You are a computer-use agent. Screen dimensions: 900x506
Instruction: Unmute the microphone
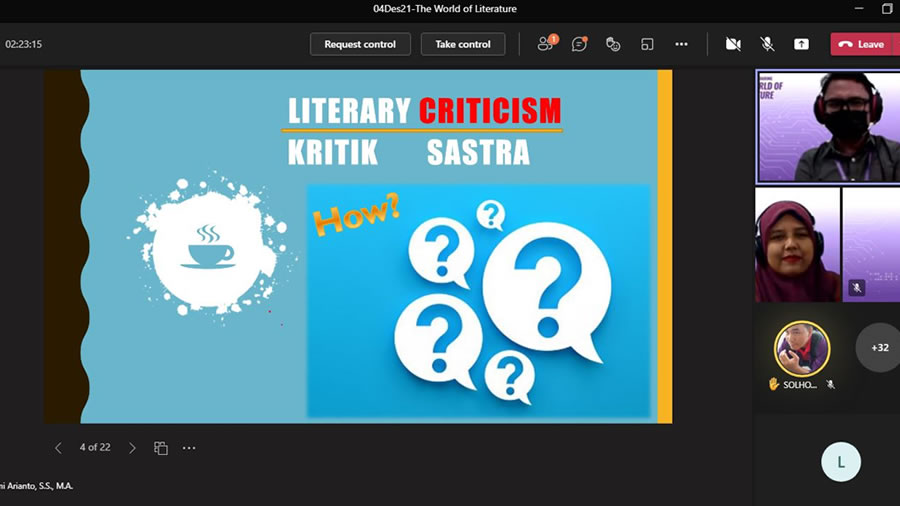767,44
